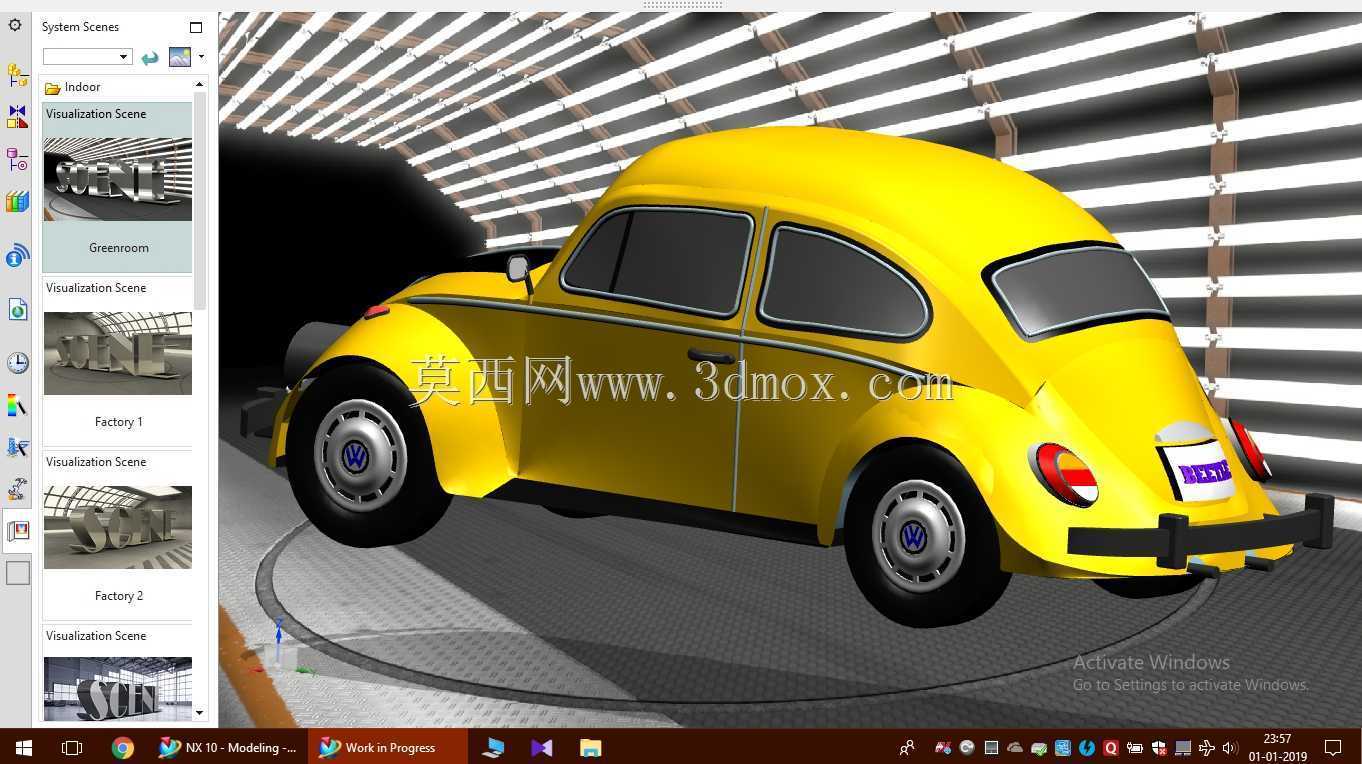
Task: Switch to NX 10 - Modeling window
Action: pos(228,747)
